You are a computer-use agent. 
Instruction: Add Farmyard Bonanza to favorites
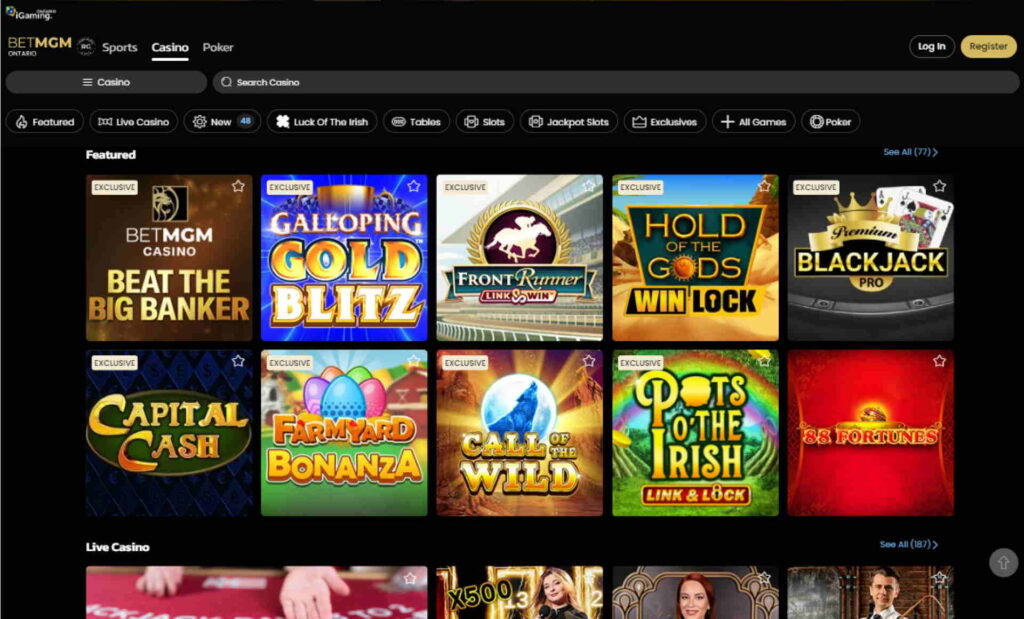[x=413, y=361]
